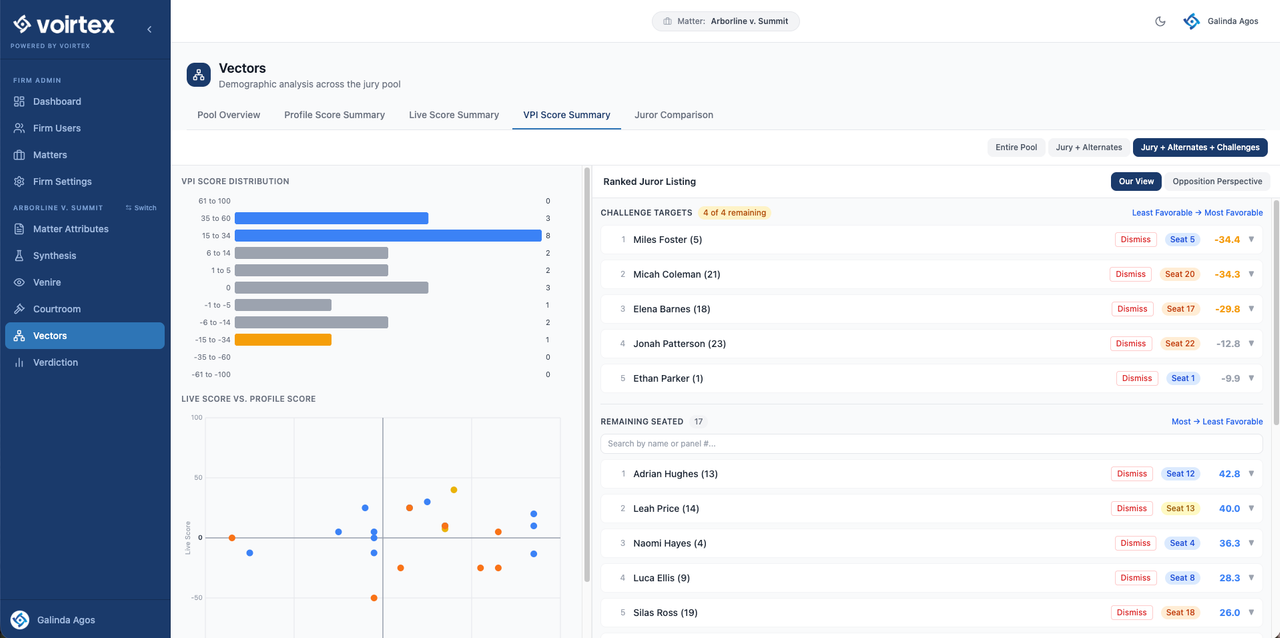The width and height of the screenshot is (1280, 638).
Task: Open Courtroom gavel icon
Action: coord(19,309)
